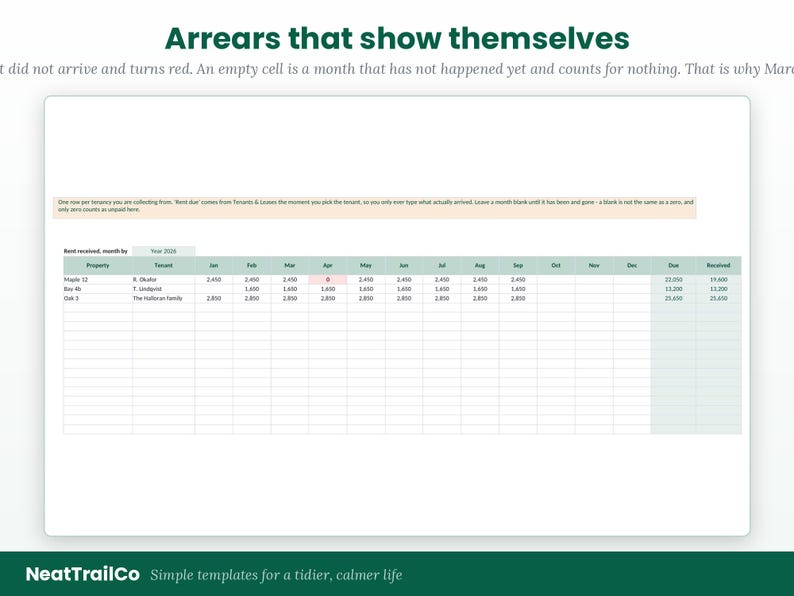Select the 'Bay 4b' property cell

98,289
